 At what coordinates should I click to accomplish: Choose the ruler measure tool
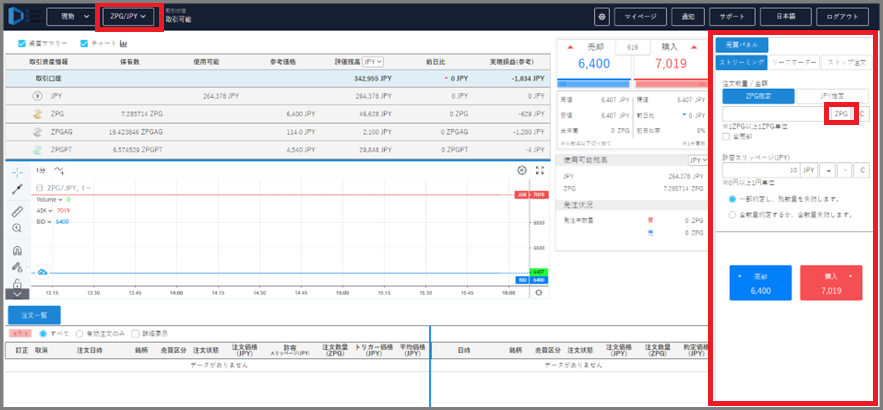coord(17,212)
